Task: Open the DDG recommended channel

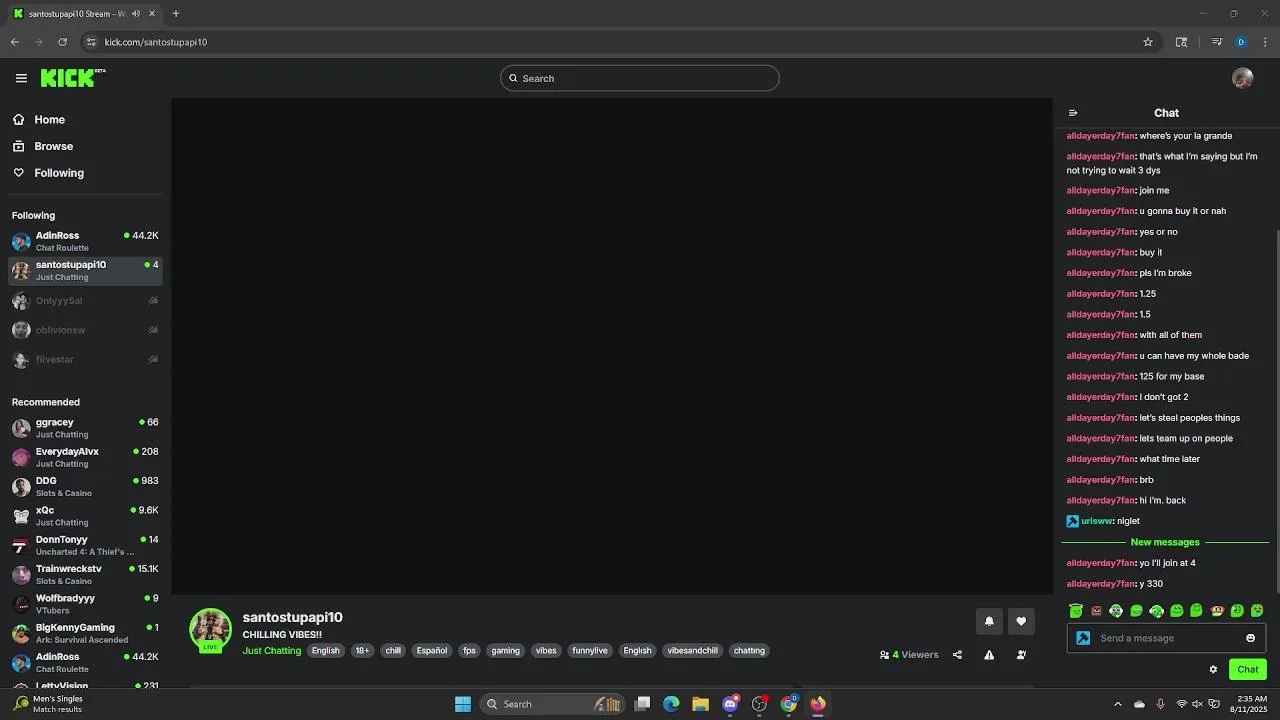Action: 85,486
